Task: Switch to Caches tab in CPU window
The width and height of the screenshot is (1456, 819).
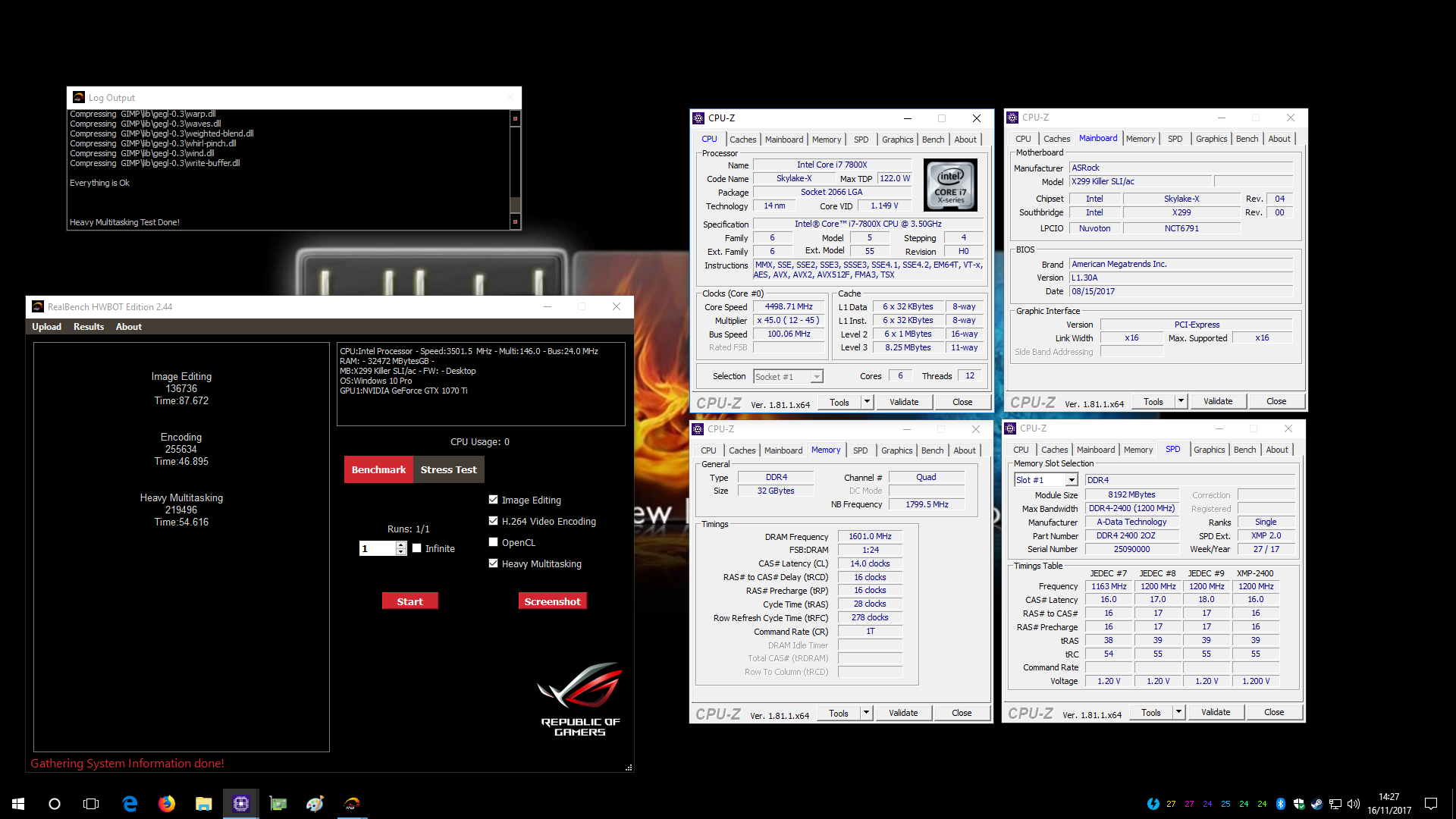Action: (x=742, y=140)
